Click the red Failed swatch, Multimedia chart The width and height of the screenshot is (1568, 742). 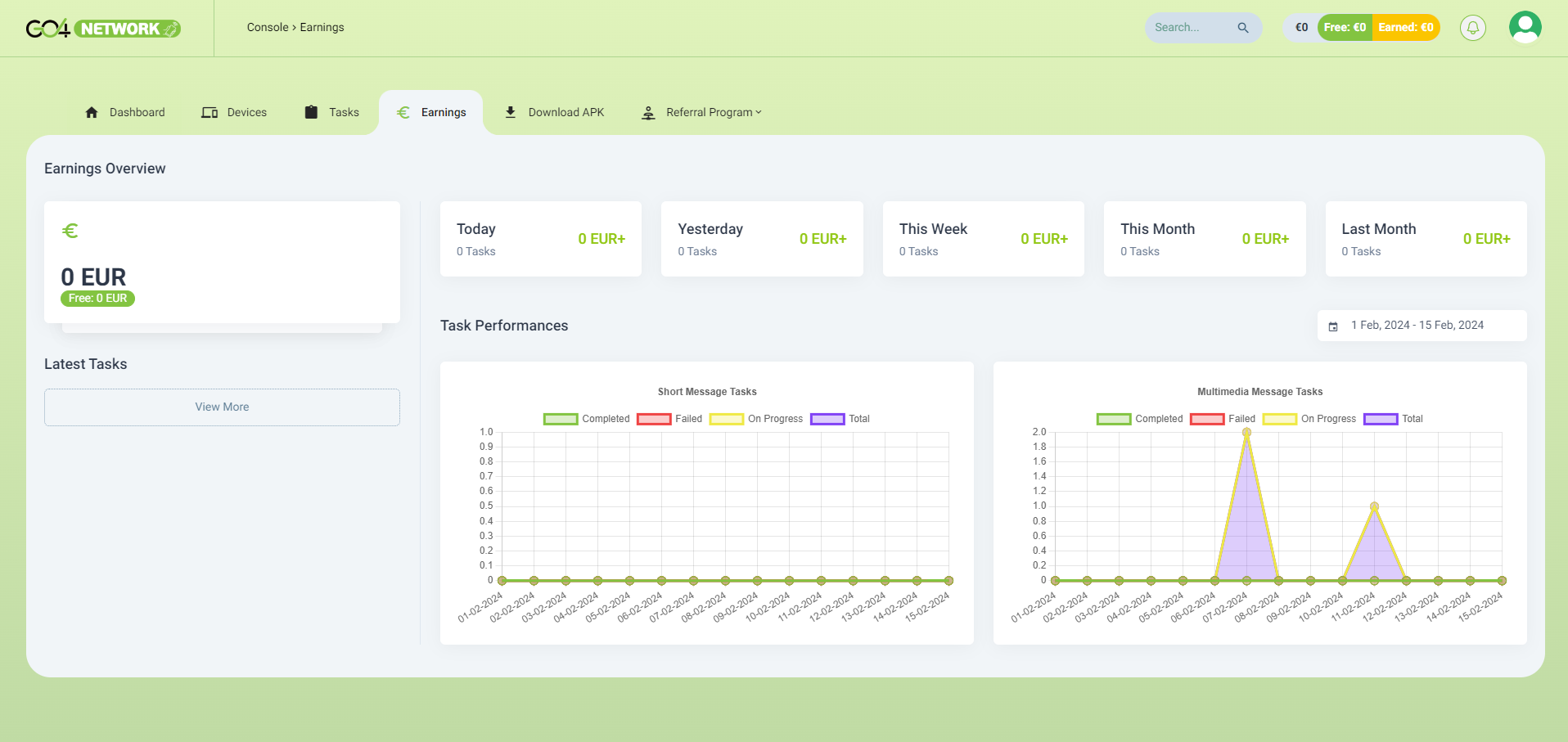[x=1207, y=419]
